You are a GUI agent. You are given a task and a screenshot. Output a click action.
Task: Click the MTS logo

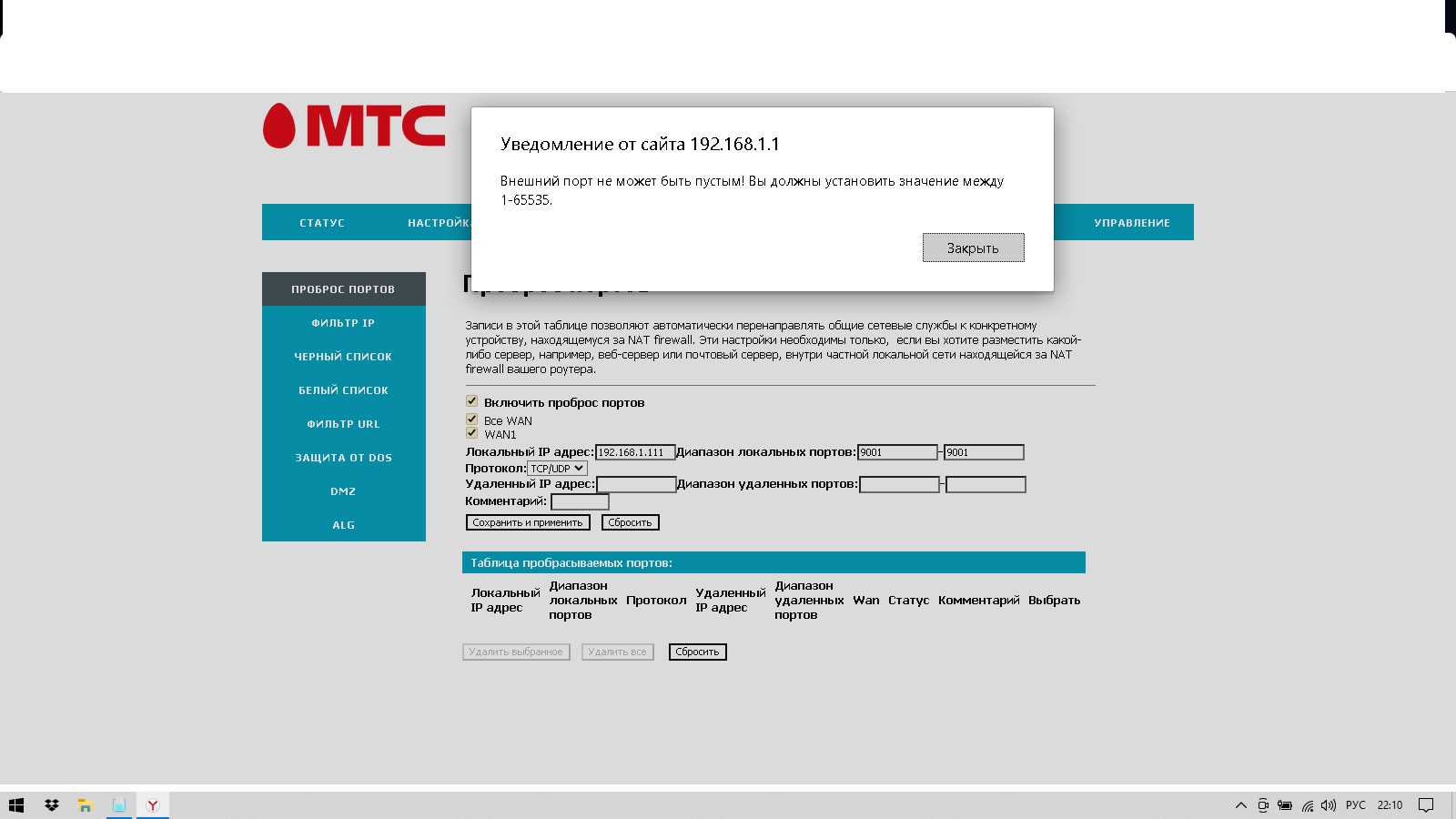click(354, 126)
